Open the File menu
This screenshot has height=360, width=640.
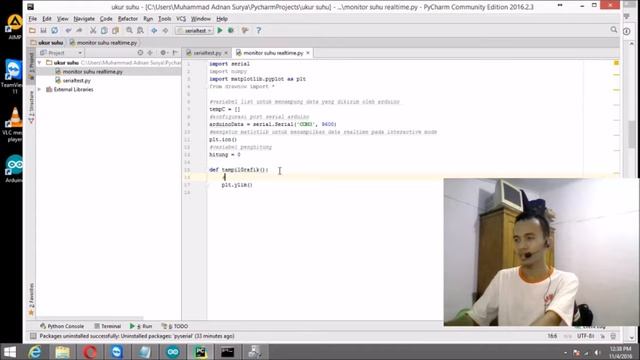tap(33, 19)
